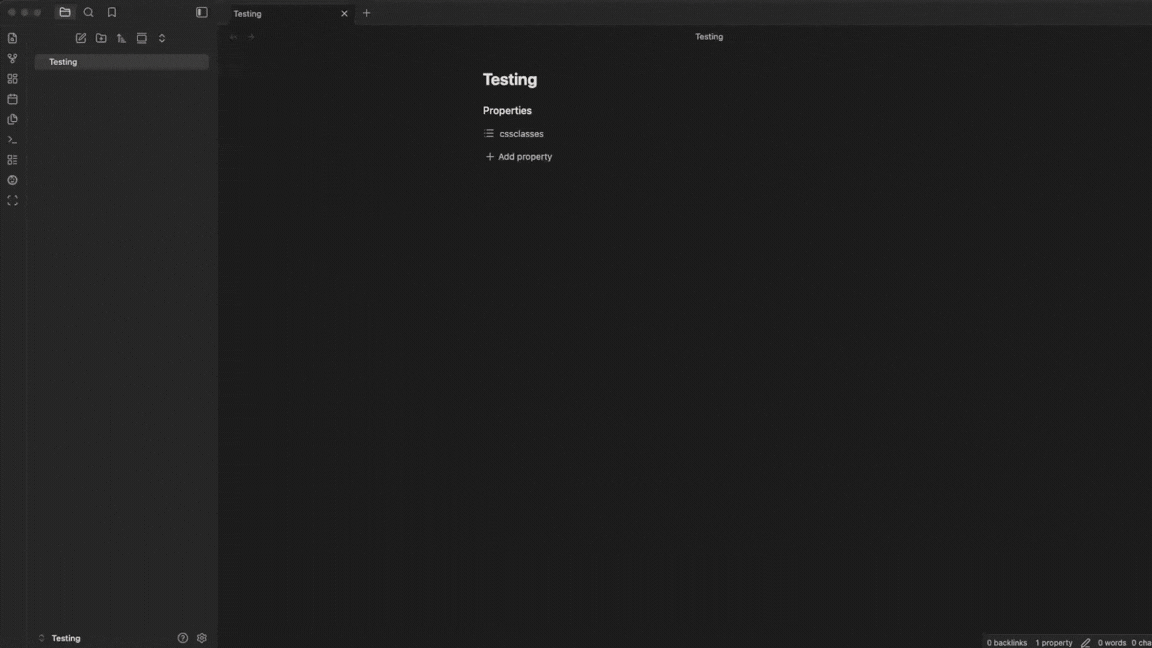This screenshot has height=648, width=1152.
Task: Click the checklist-style ribbon icon
Action: click(x=12, y=159)
